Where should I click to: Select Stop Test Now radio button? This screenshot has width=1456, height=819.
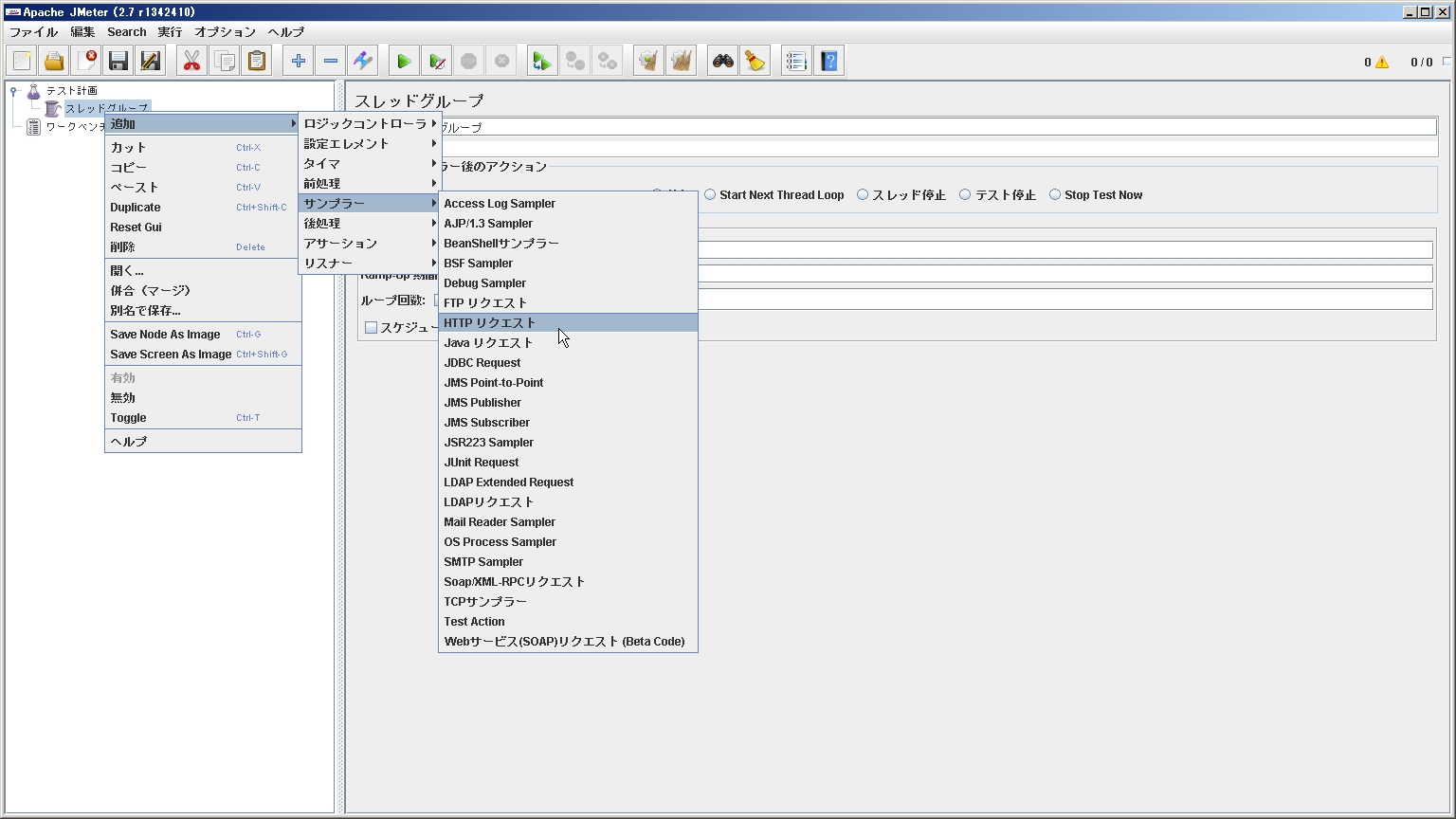[x=1054, y=194]
